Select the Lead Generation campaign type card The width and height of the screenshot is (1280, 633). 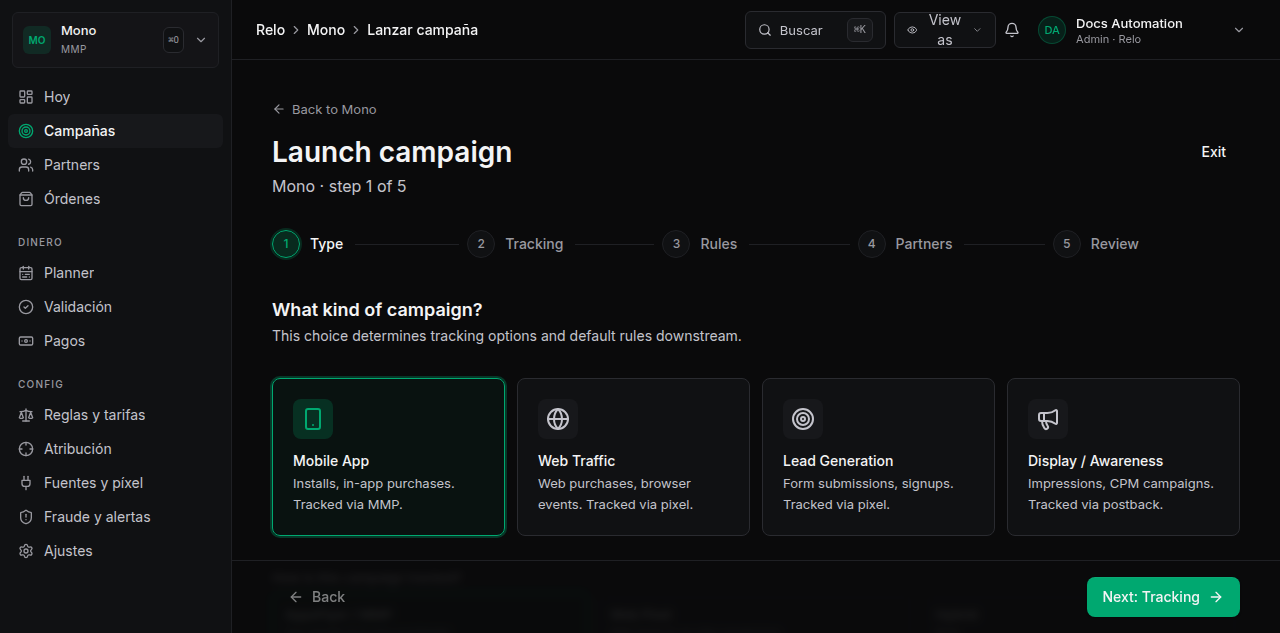click(878, 457)
